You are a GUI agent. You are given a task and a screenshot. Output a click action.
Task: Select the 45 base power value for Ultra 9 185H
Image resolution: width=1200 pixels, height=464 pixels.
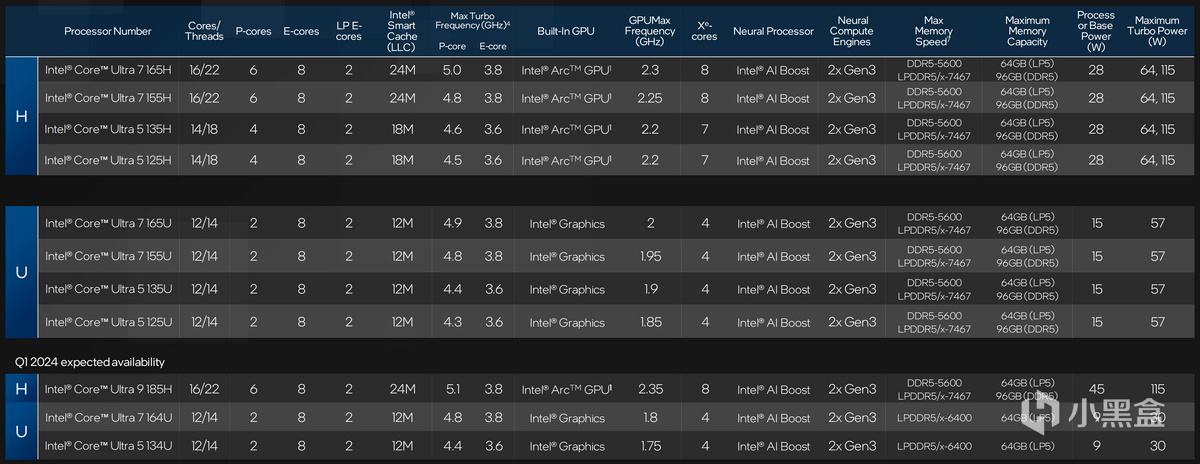tap(1096, 390)
